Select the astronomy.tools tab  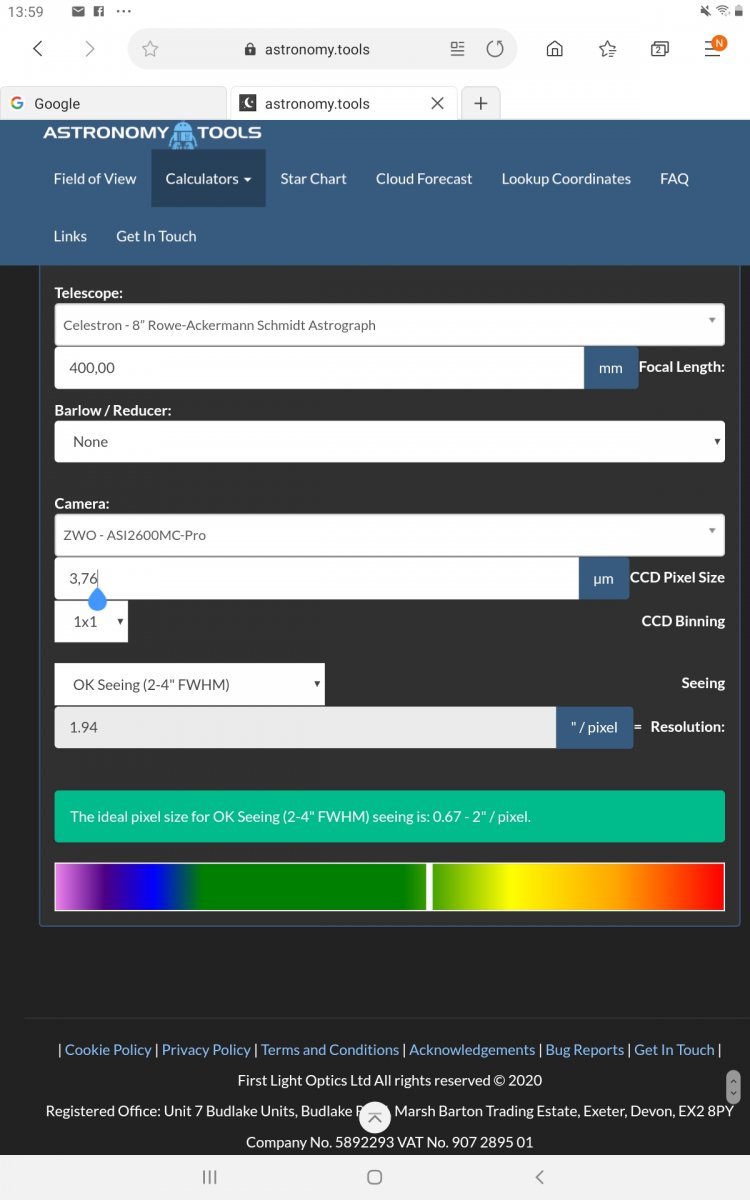click(x=345, y=103)
